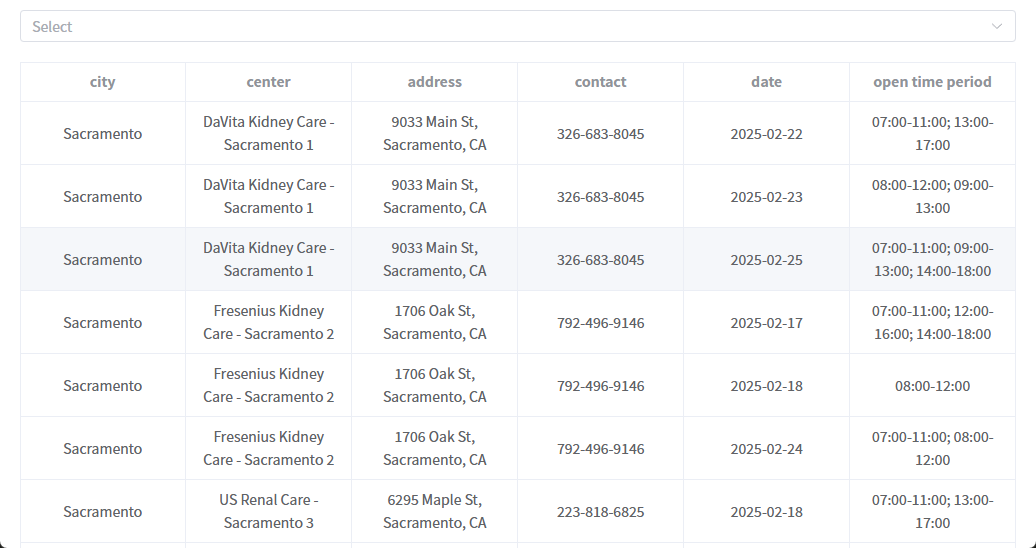Click the address column header
1036x548 pixels.
point(434,82)
